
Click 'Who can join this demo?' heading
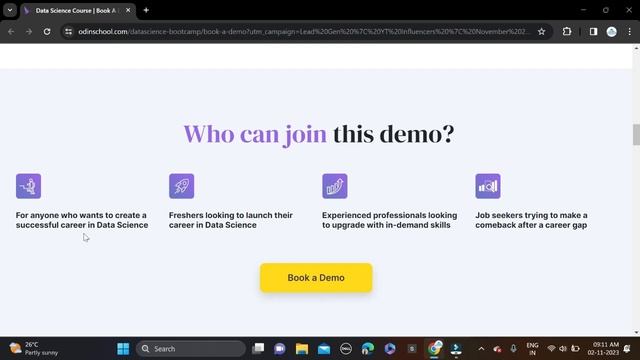[x=319, y=134]
